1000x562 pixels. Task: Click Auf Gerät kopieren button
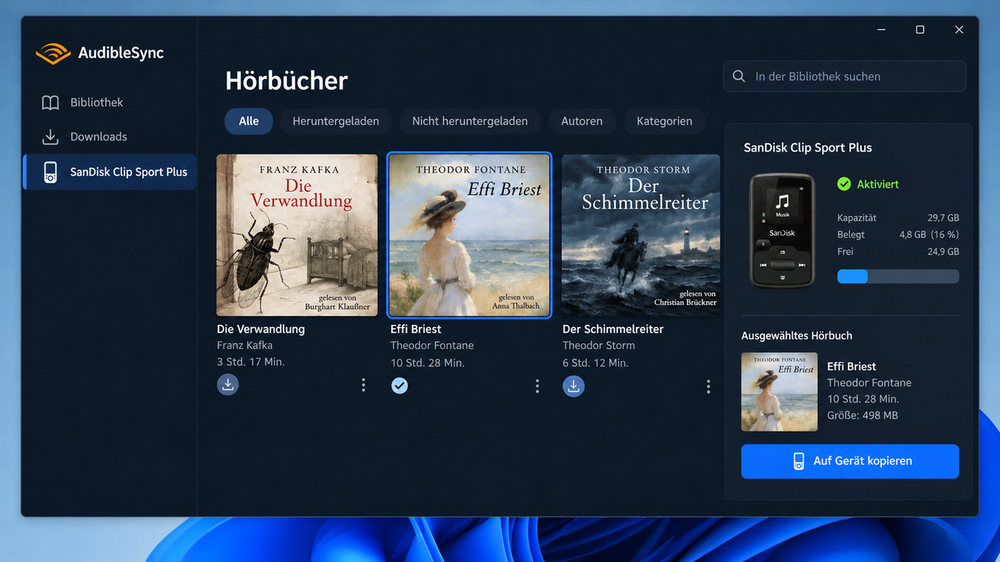tap(849, 461)
